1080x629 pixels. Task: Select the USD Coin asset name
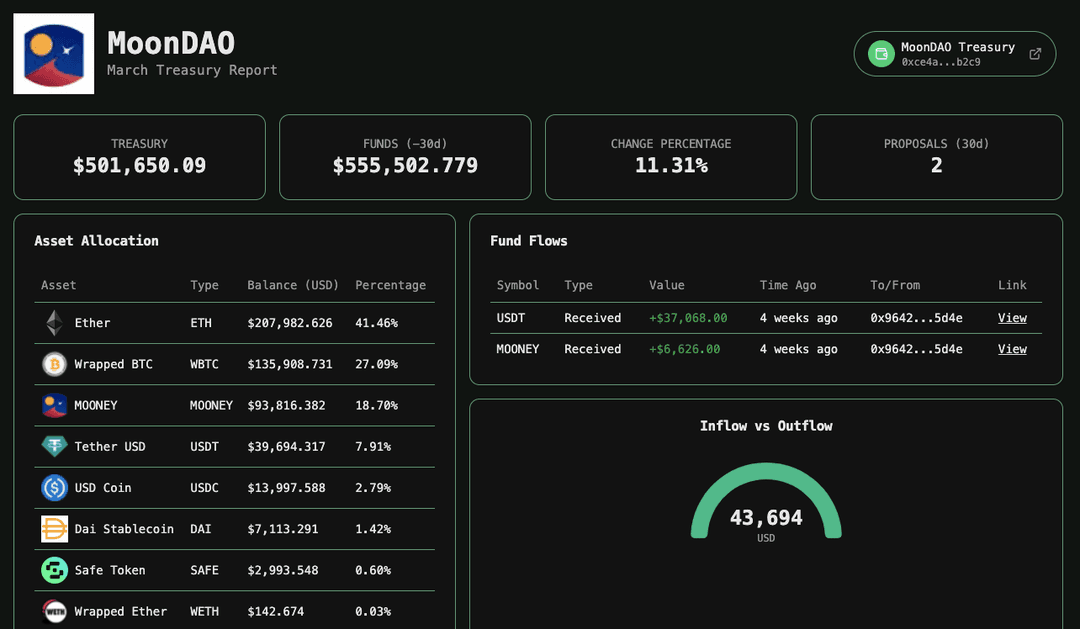(x=103, y=488)
